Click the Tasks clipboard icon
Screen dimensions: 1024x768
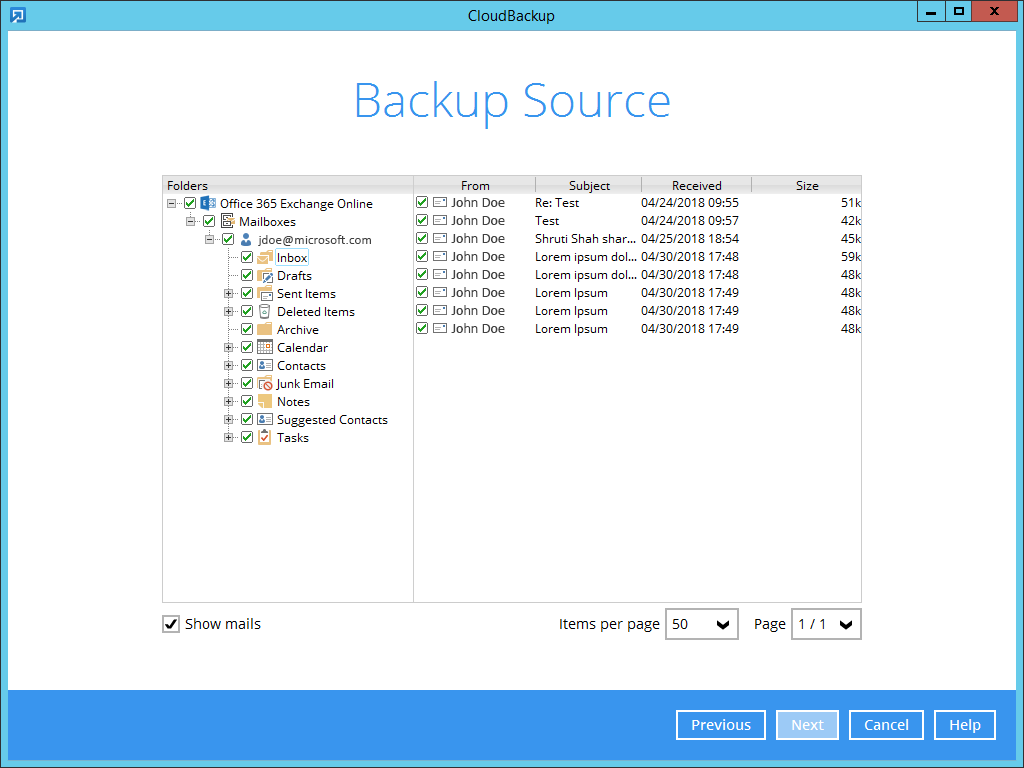[x=265, y=438]
